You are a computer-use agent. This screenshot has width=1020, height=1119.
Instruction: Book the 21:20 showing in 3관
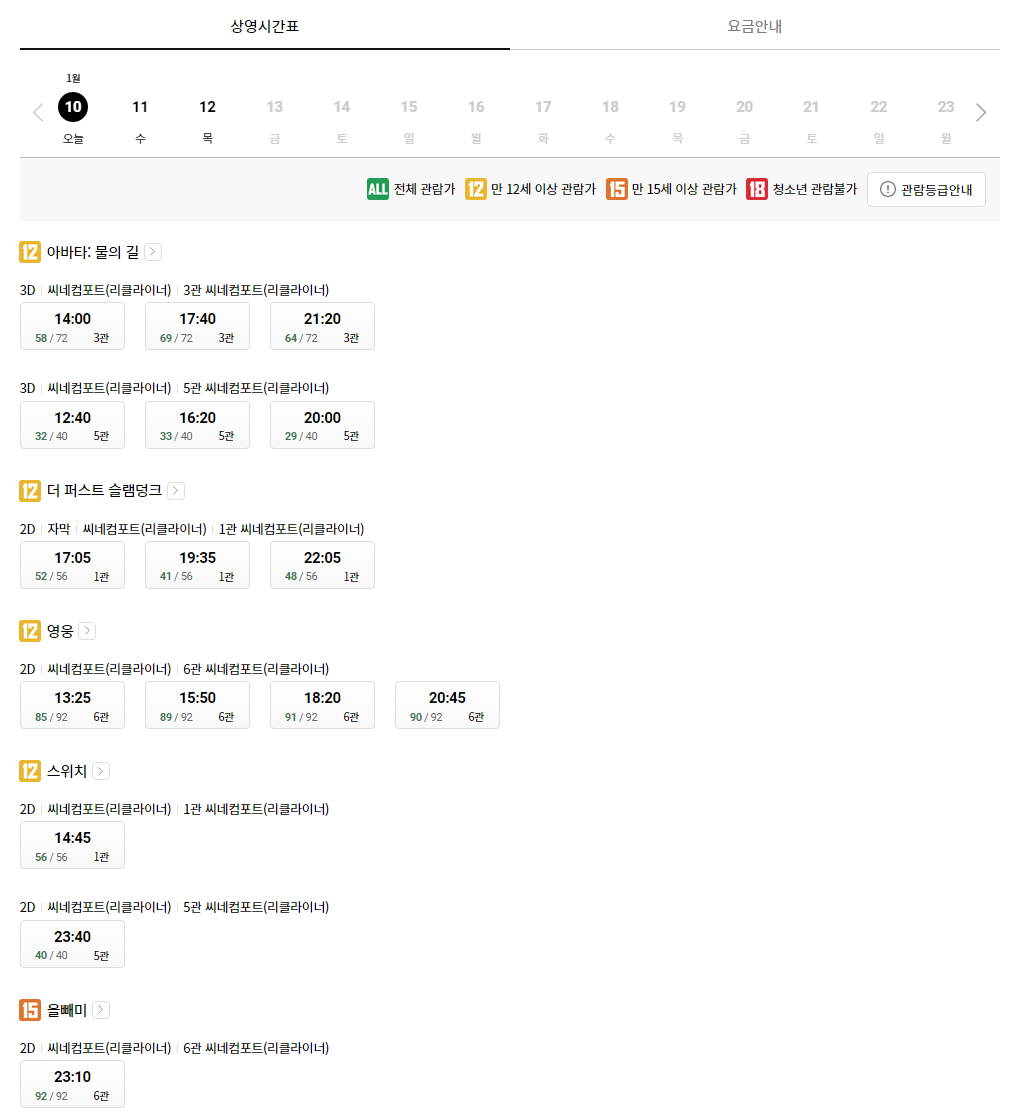322,326
